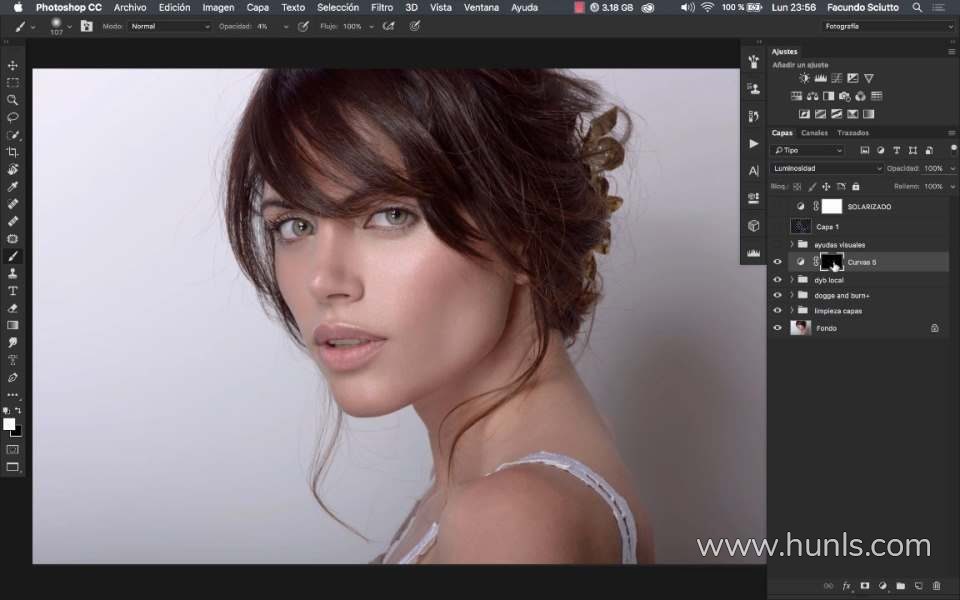The image size is (960, 600).
Task: Select the Type tool in toolbar
Action: tap(12, 291)
